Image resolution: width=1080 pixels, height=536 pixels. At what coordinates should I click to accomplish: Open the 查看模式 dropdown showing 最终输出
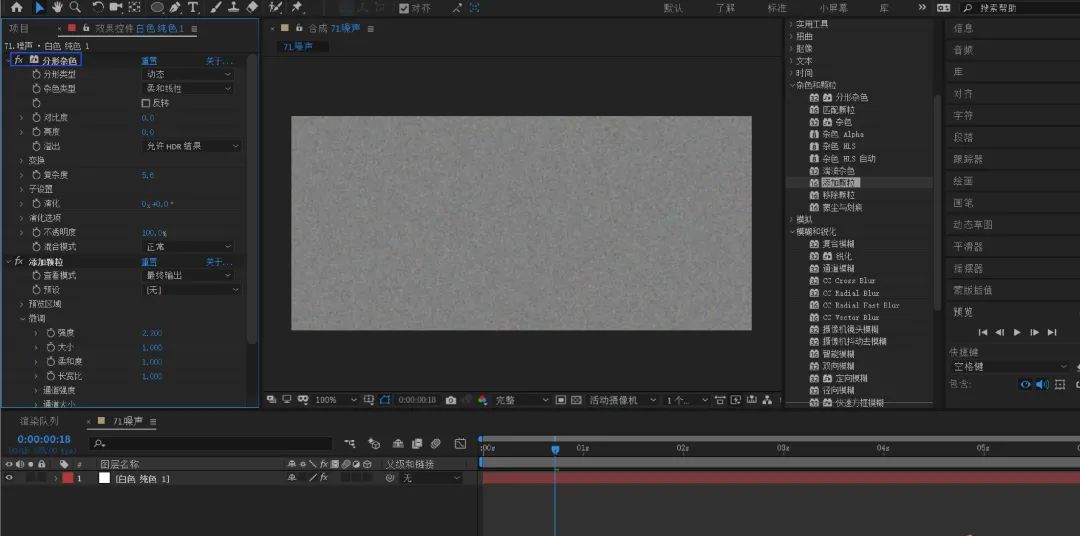pos(188,276)
